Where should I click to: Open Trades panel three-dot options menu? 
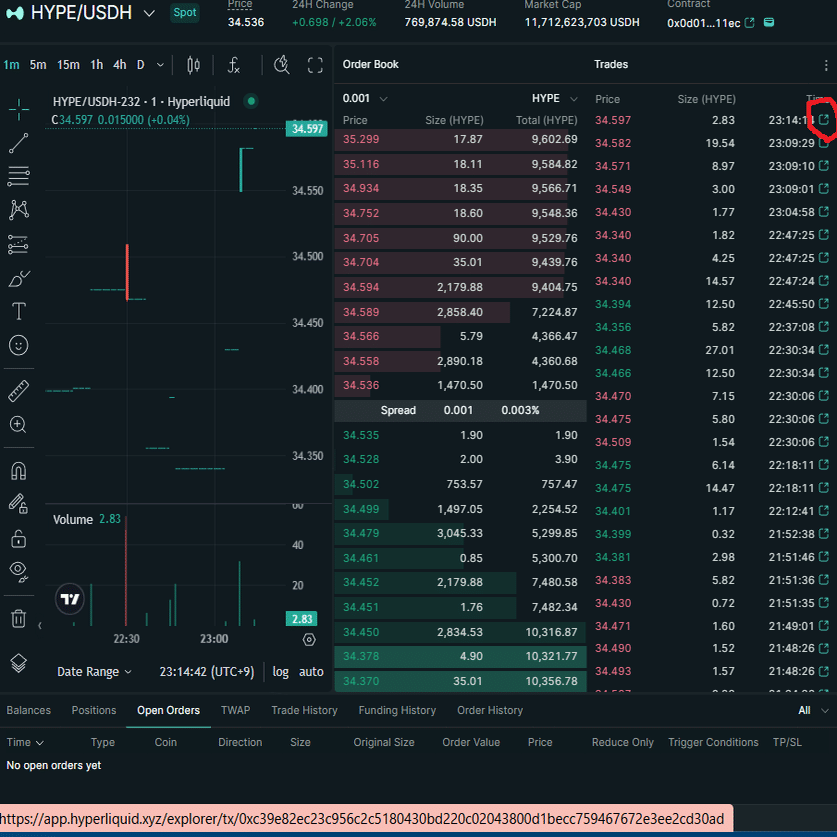pyautogui.click(x=826, y=65)
